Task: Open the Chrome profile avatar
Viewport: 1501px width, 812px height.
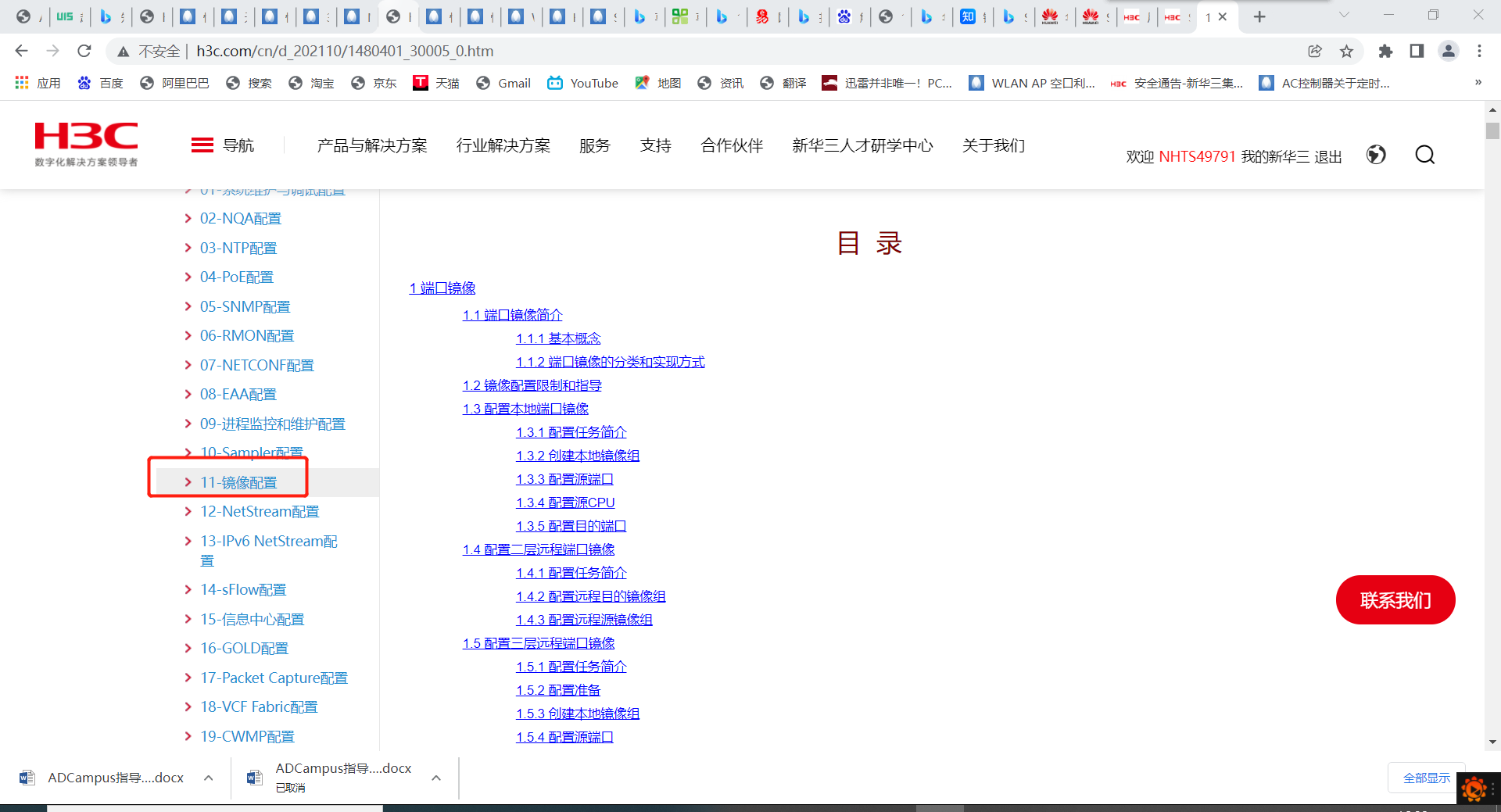Action: [x=1449, y=51]
